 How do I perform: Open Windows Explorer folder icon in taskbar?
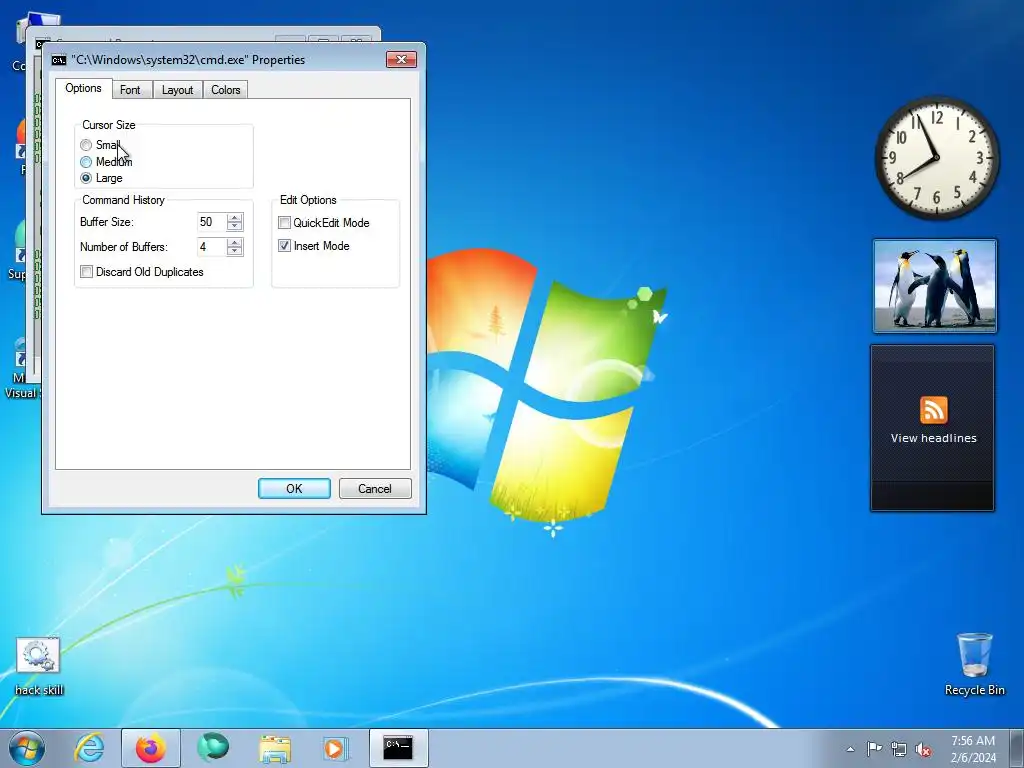pos(275,749)
